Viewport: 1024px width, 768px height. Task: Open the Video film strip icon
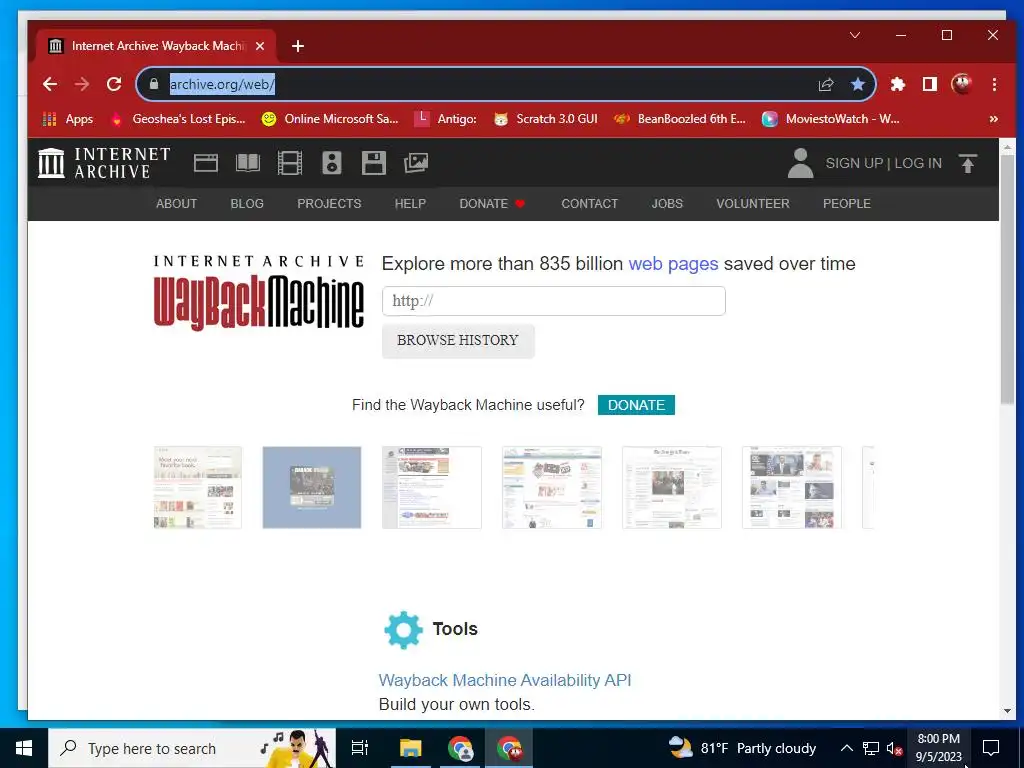(290, 163)
